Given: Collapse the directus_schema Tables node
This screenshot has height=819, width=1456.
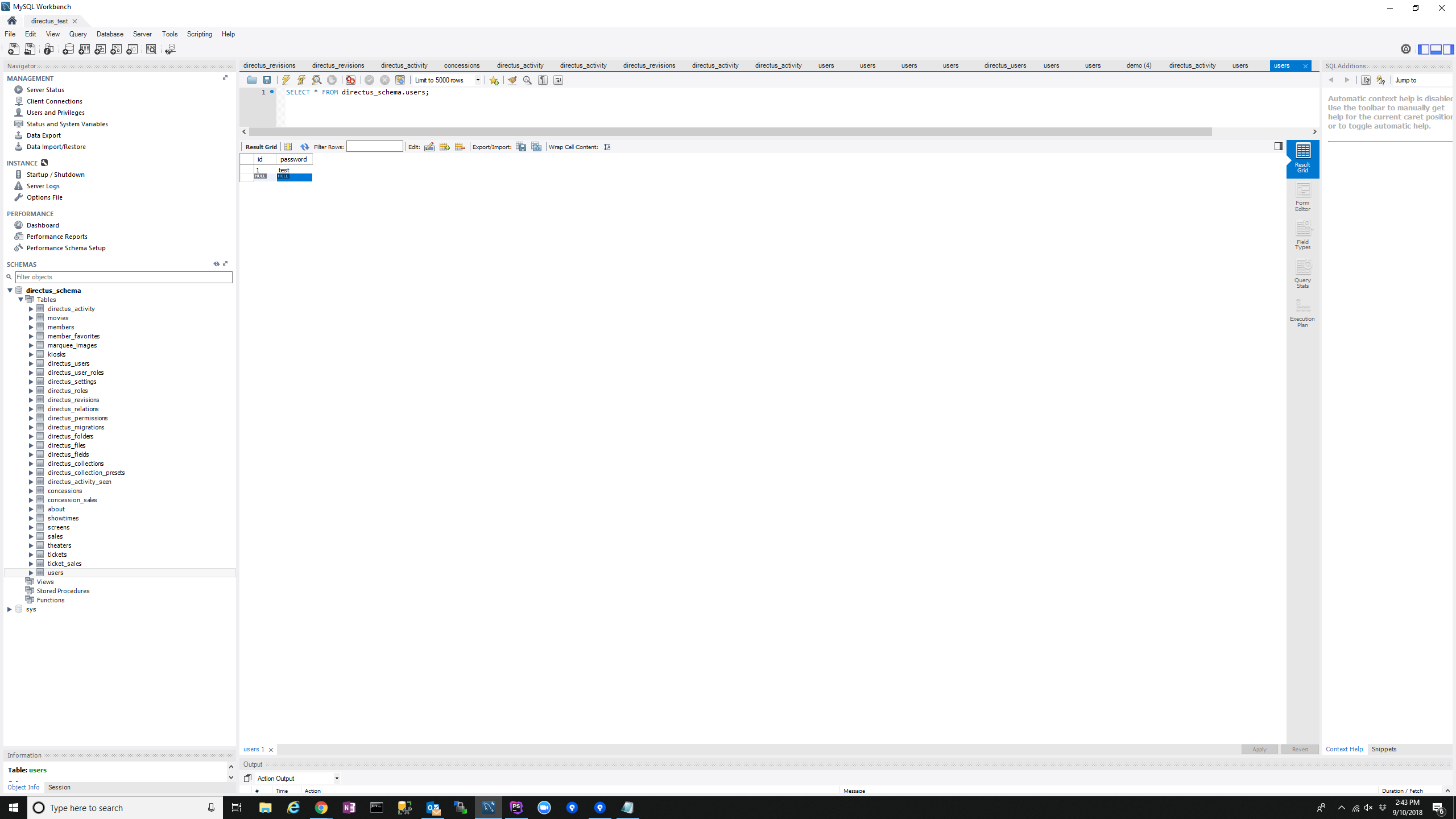Looking at the screenshot, I should click(21, 299).
